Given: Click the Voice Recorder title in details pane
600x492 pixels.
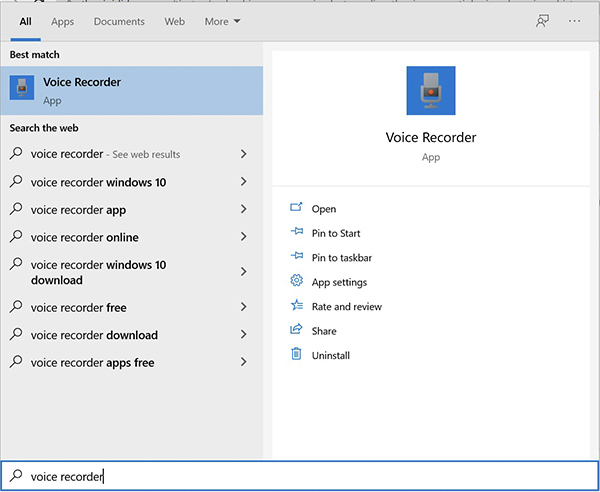Looking at the screenshot, I should tap(431, 137).
